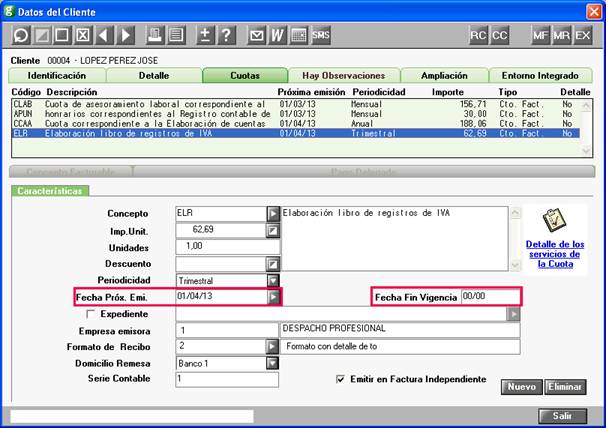Viewport: 606px width, 428px height.
Task: Click the Formato de Recibo number field
Action: (221, 346)
